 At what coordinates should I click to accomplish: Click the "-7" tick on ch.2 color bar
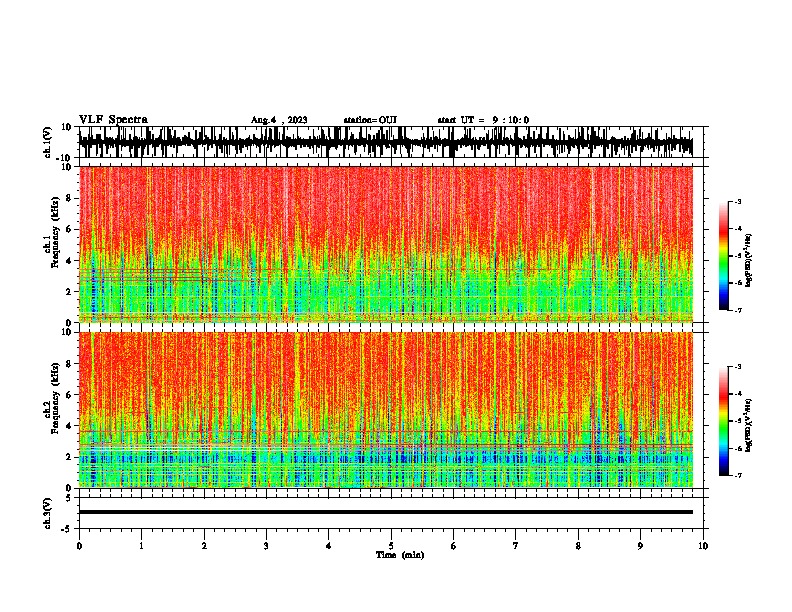738,476
